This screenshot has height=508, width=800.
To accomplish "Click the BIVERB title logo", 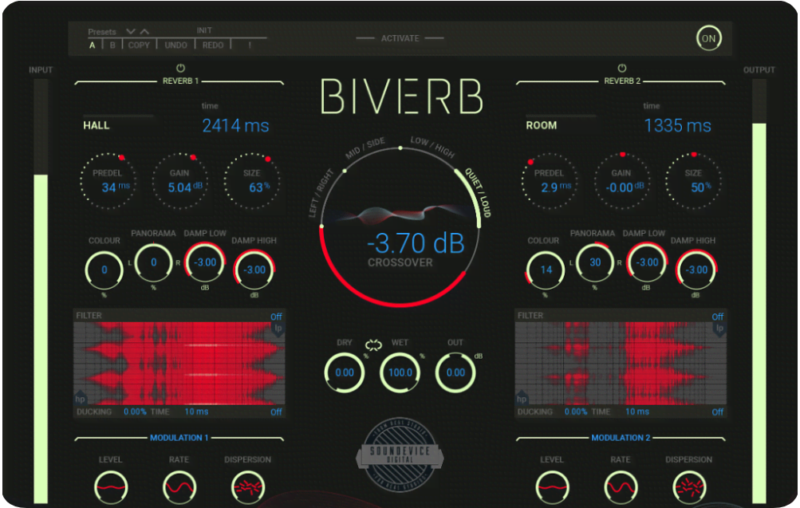I will 402,96.
